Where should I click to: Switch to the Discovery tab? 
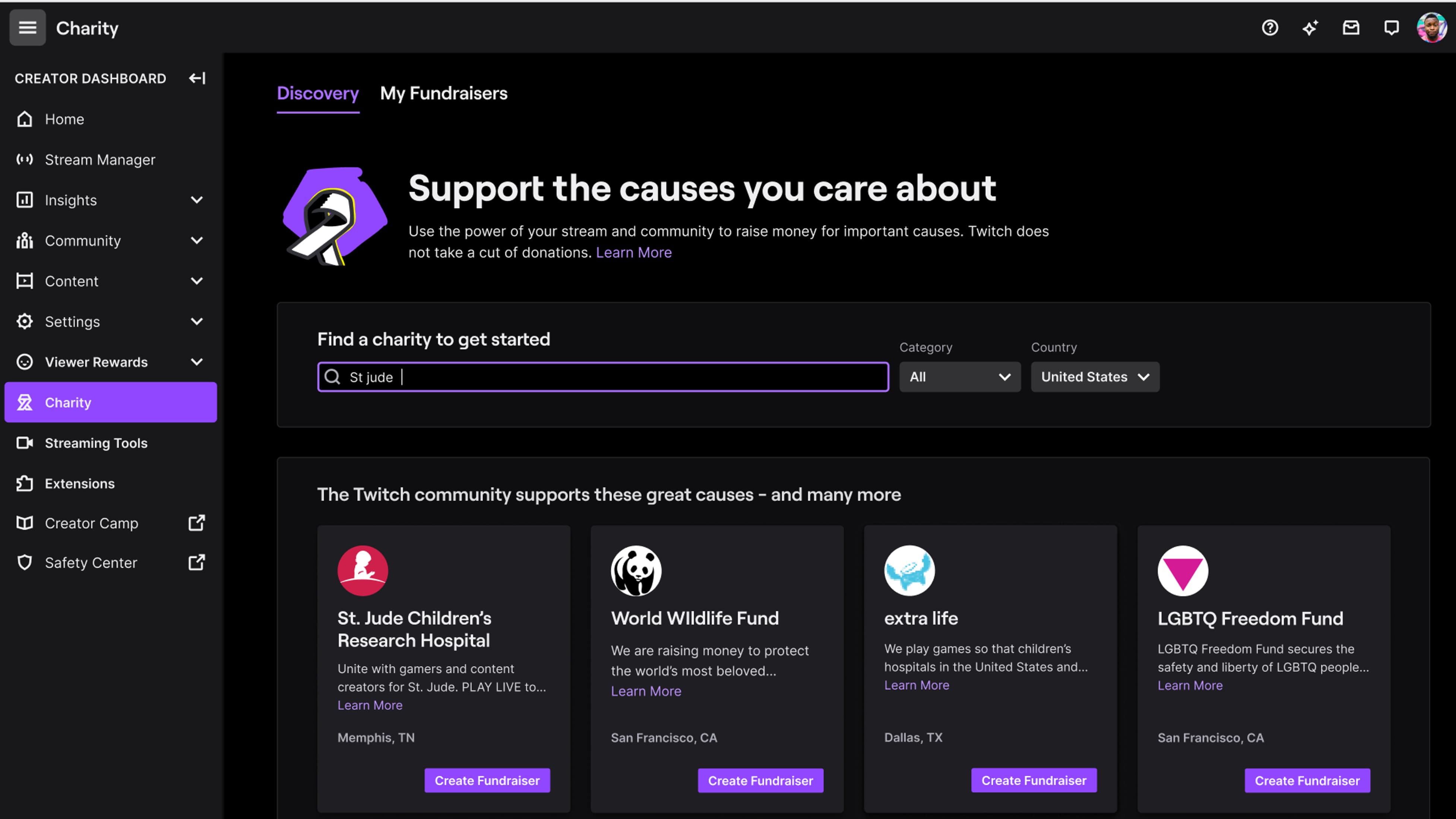tap(318, 93)
